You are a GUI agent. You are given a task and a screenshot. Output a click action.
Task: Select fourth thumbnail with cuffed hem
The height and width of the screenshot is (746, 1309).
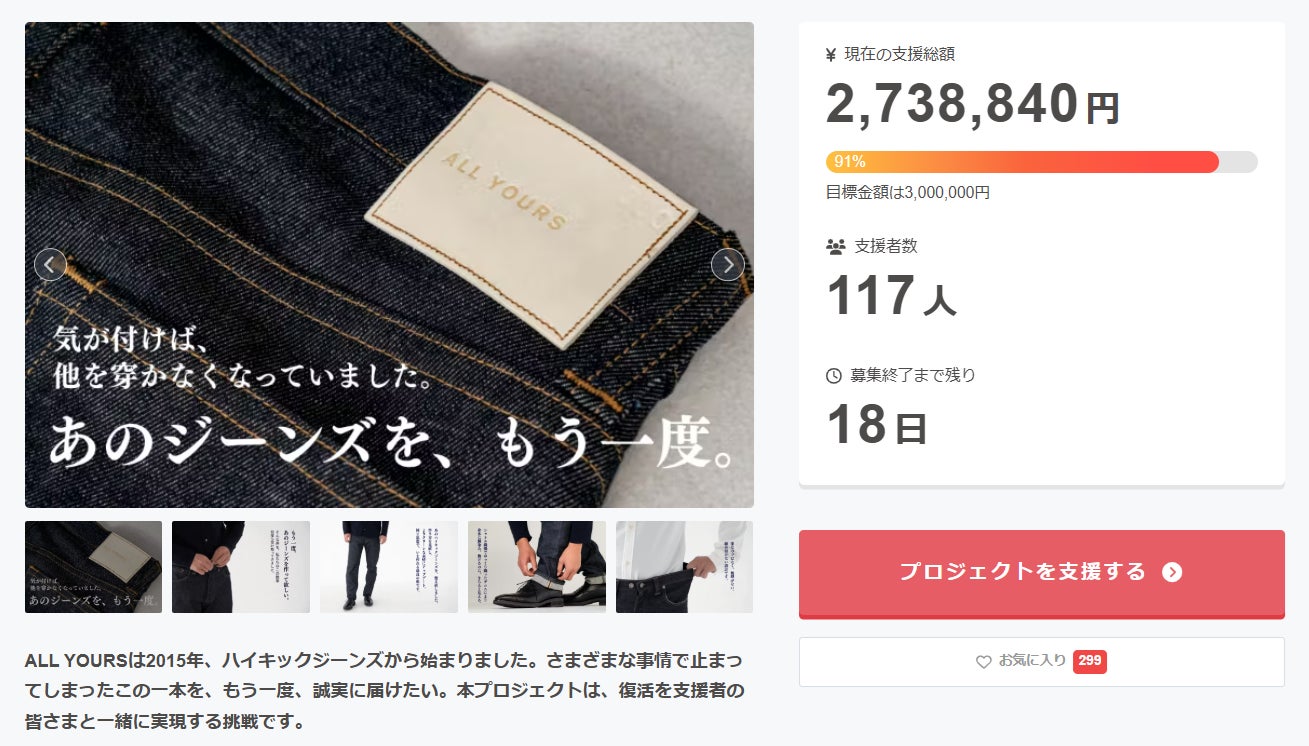pyautogui.click(x=537, y=567)
